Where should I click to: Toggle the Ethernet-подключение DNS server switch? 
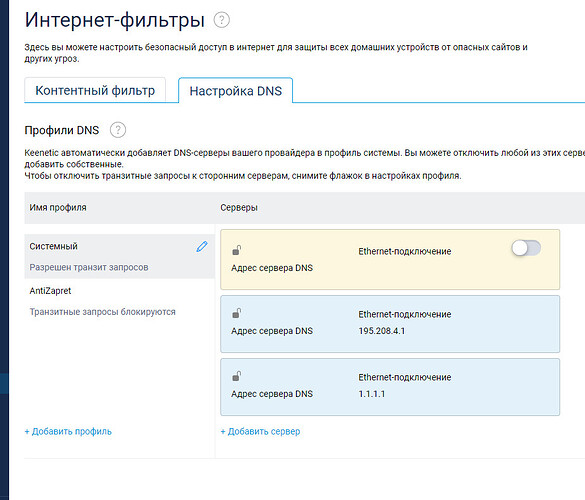[526, 248]
